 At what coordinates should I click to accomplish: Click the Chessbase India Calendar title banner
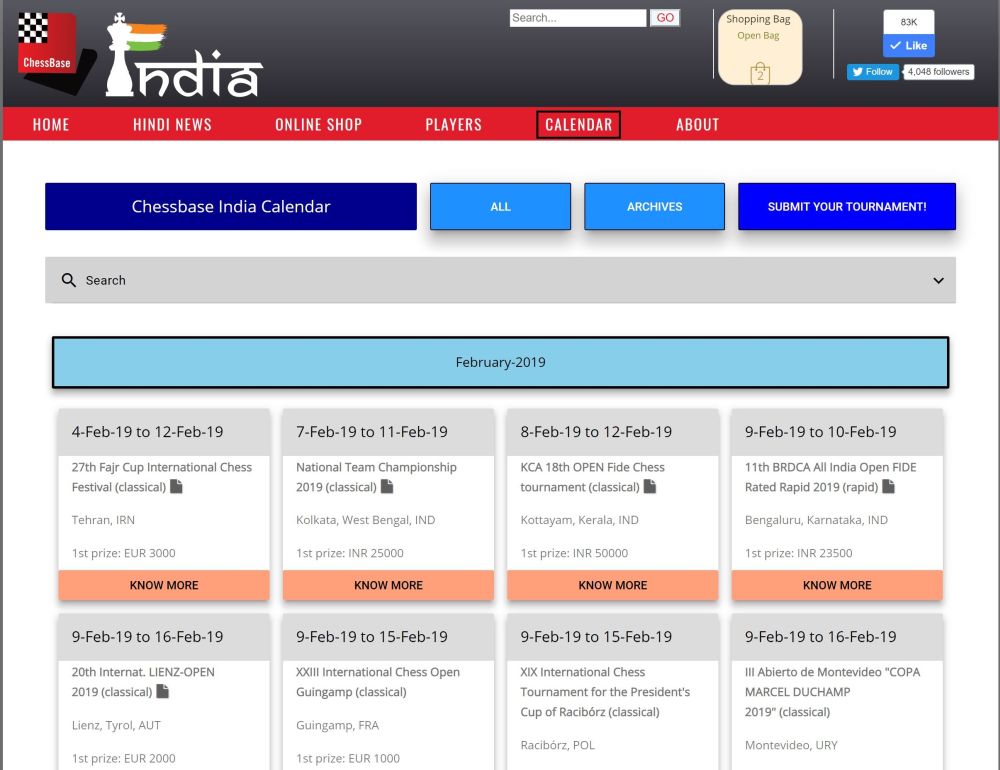click(x=231, y=207)
